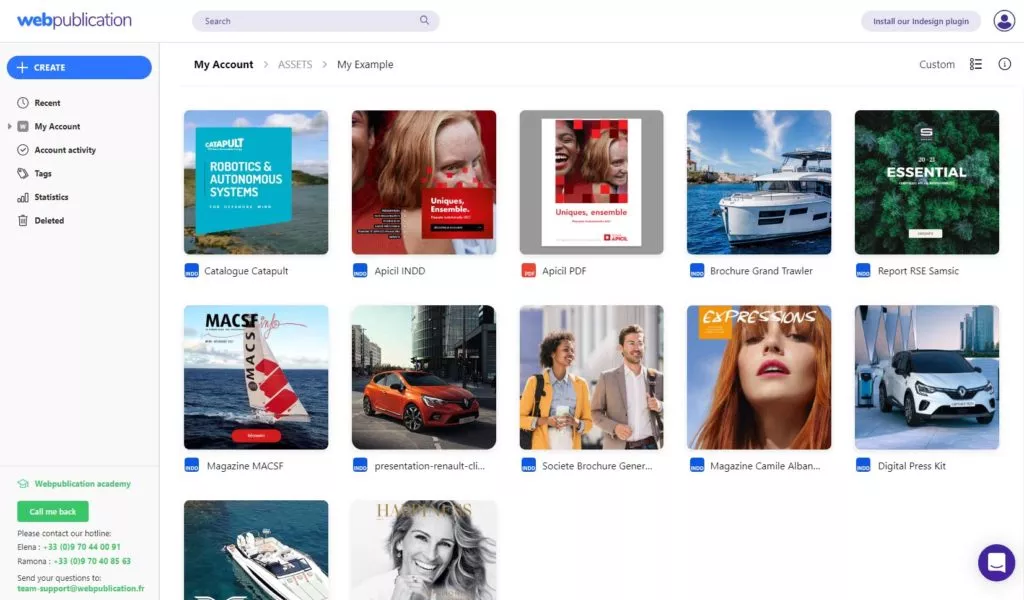The width and height of the screenshot is (1024, 600).
Task: Expand the My Account tree arrow
Action: point(9,126)
